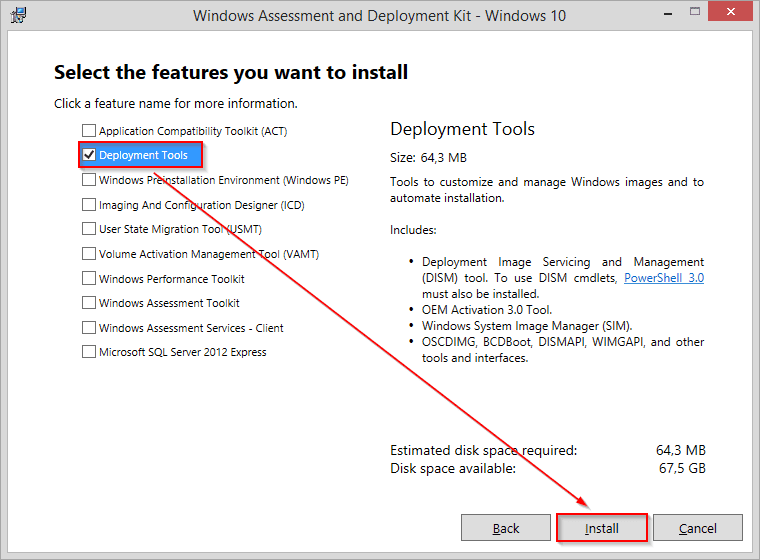The height and width of the screenshot is (560, 760).
Task: Click the Size: 64,3 MB text
Action: 428,158
